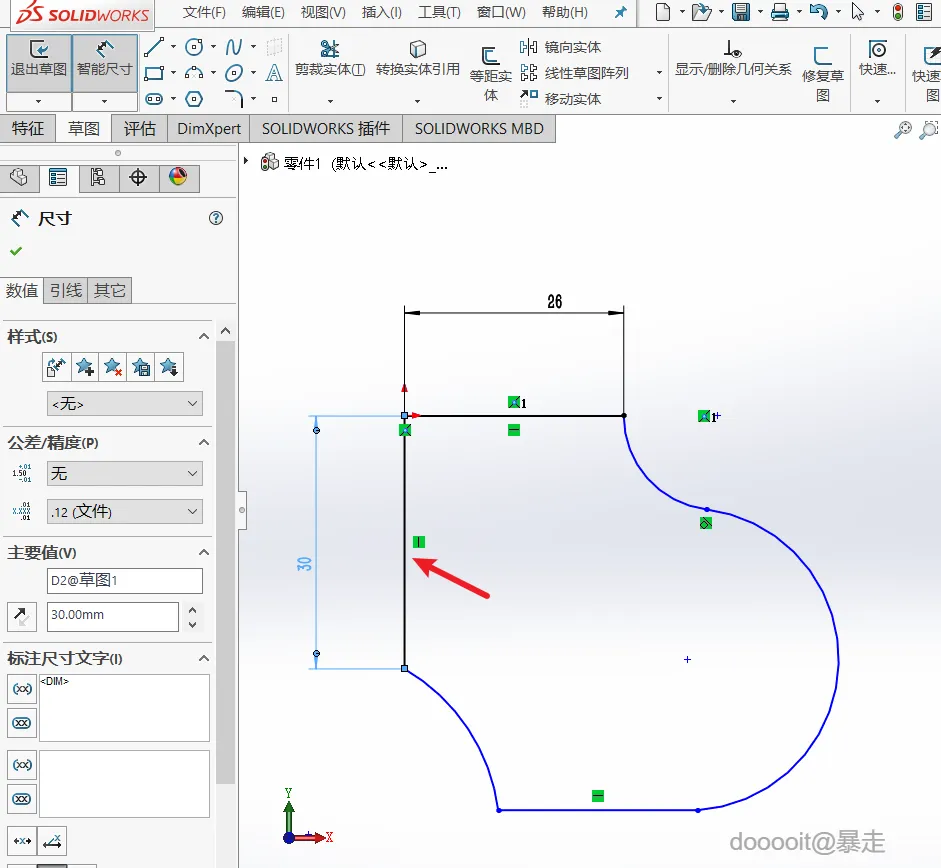Click the 30.00mm value field

[113, 616]
